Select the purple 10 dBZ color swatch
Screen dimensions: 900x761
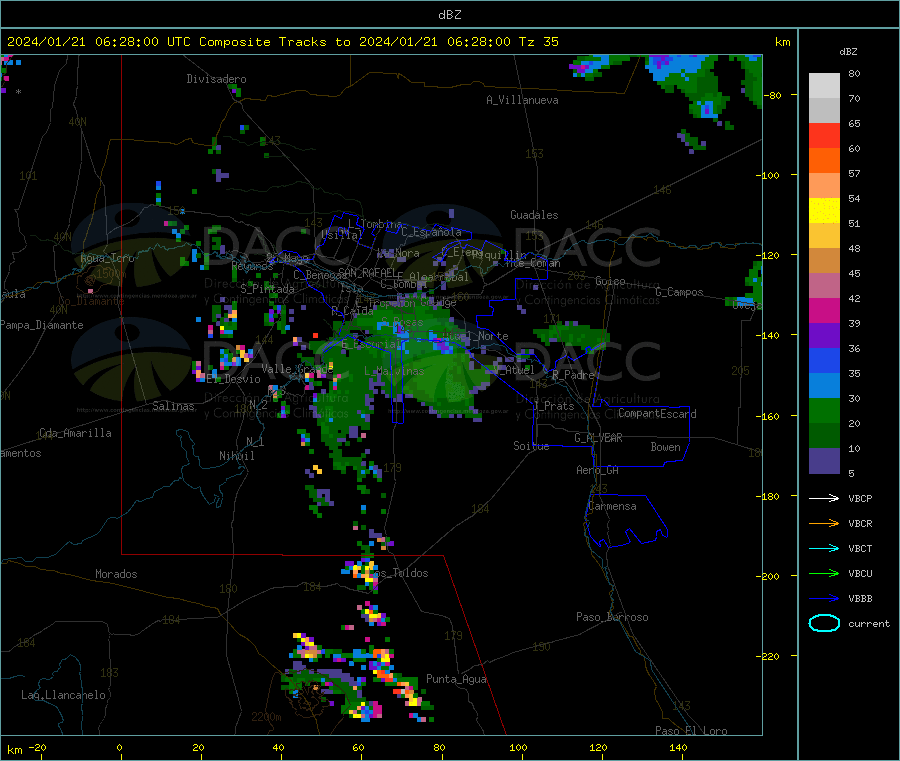click(x=824, y=461)
